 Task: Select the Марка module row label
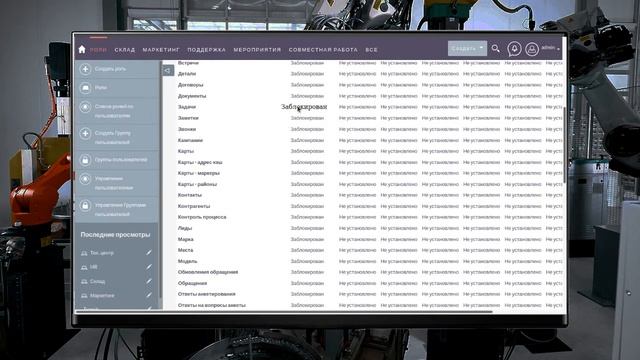[186, 239]
